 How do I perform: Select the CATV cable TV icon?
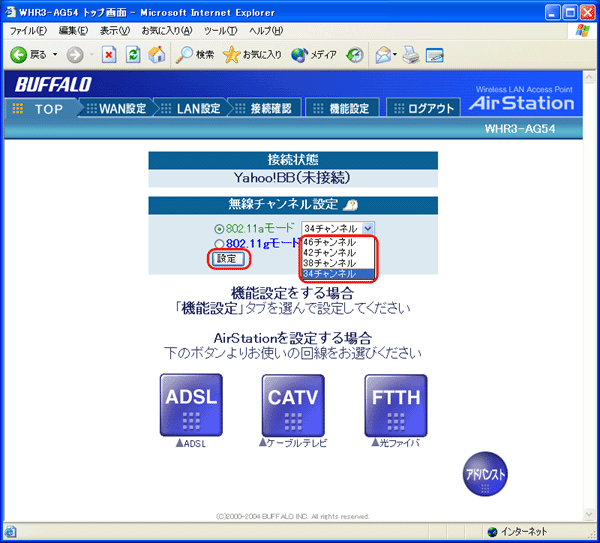[293, 405]
